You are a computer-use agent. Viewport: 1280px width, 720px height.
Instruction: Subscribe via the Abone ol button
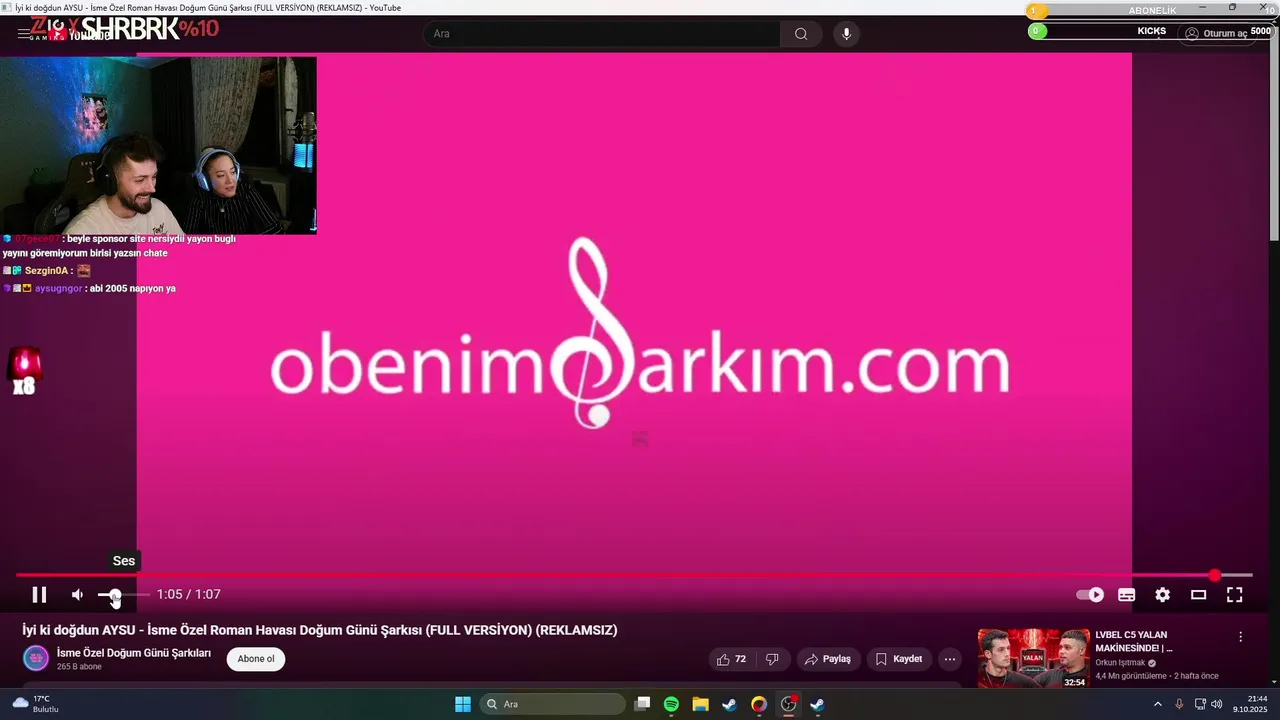point(256,659)
